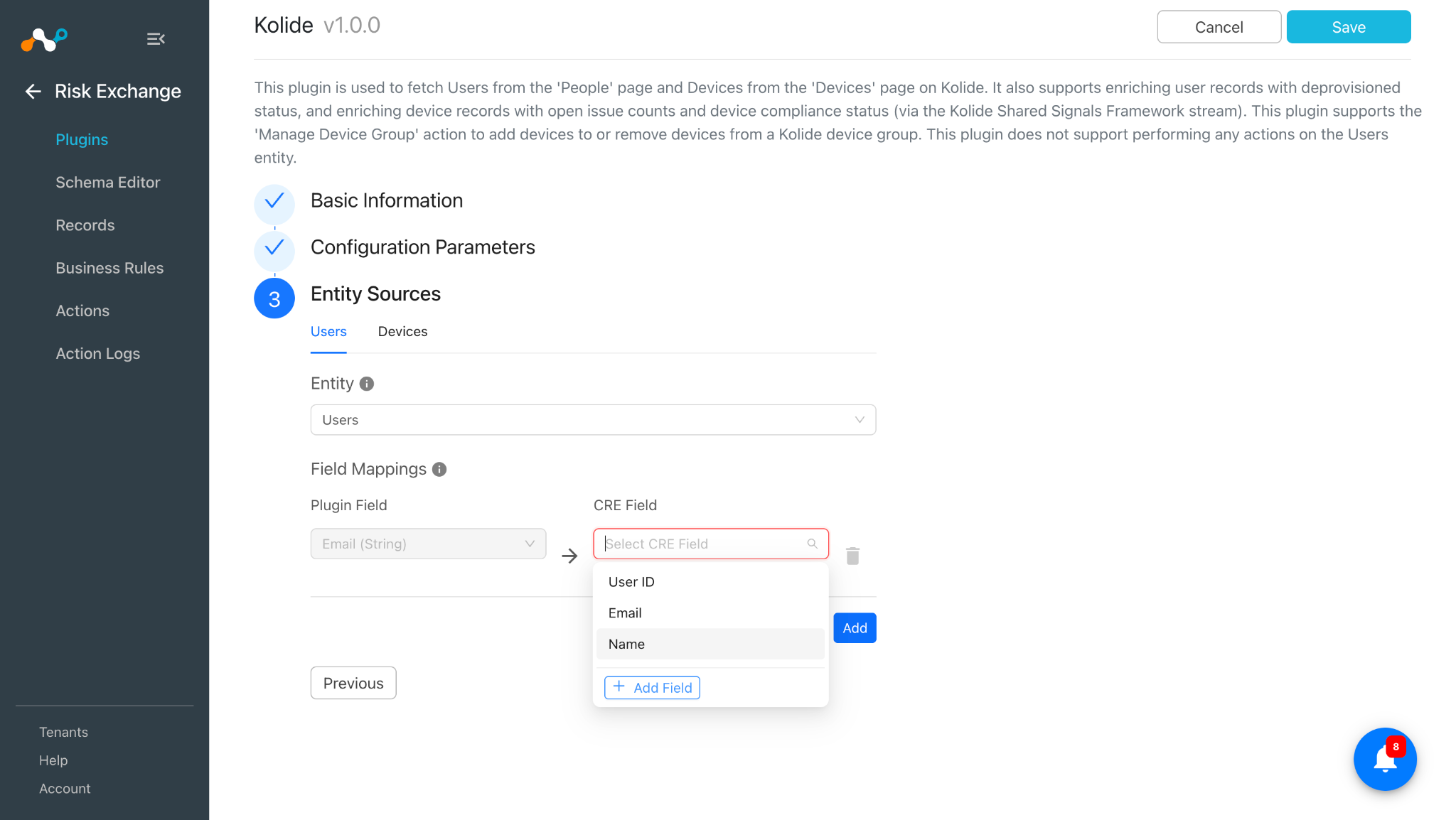Show info tooltip next to Entity label
Image resolution: width=1456 pixels, height=820 pixels.
pos(367,384)
